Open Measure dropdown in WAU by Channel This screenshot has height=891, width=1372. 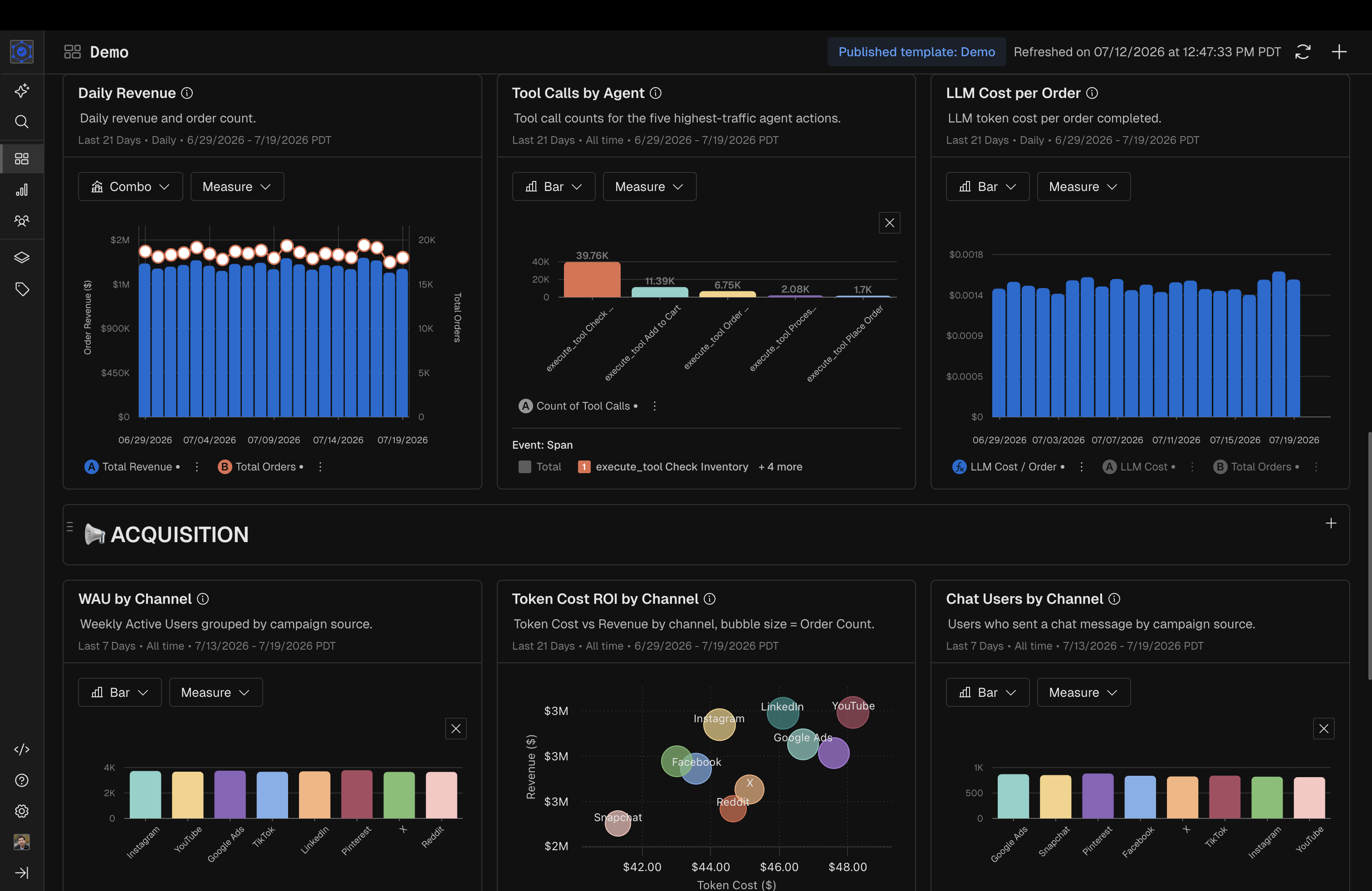pos(216,692)
